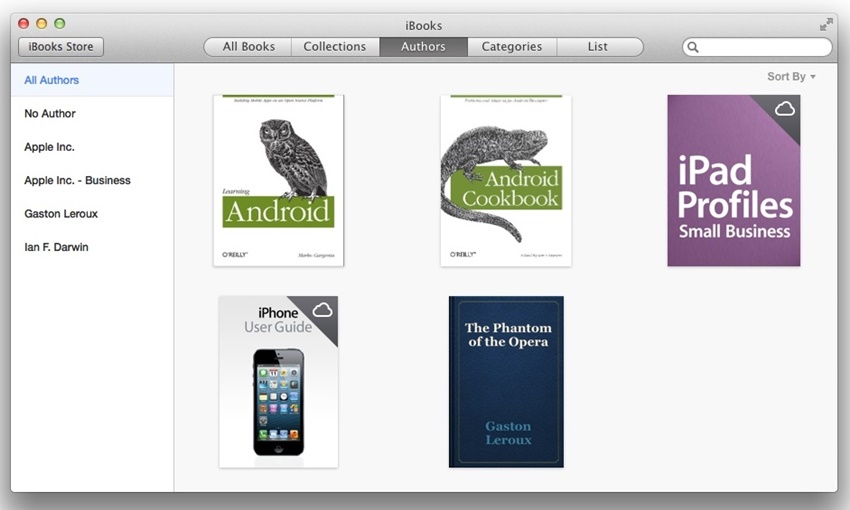Open the iPad Profiles Small Business book
The height and width of the screenshot is (510, 850).
coord(733,180)
